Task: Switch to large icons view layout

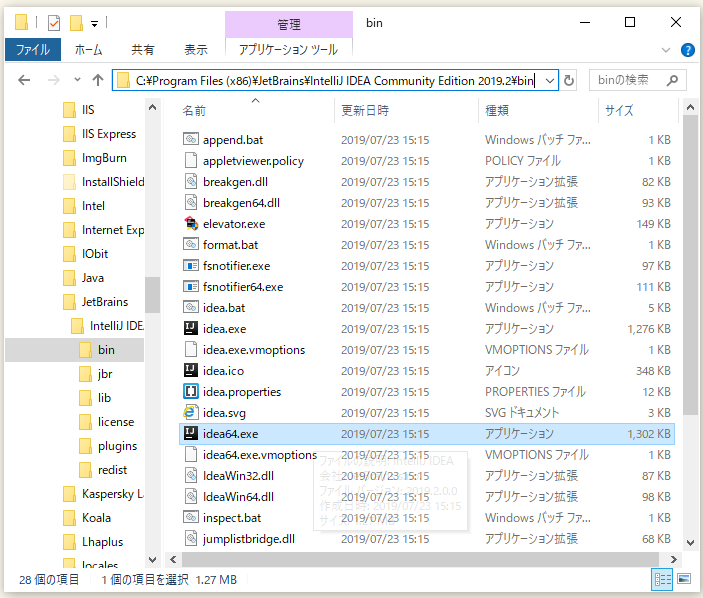Action: (684, 579)
